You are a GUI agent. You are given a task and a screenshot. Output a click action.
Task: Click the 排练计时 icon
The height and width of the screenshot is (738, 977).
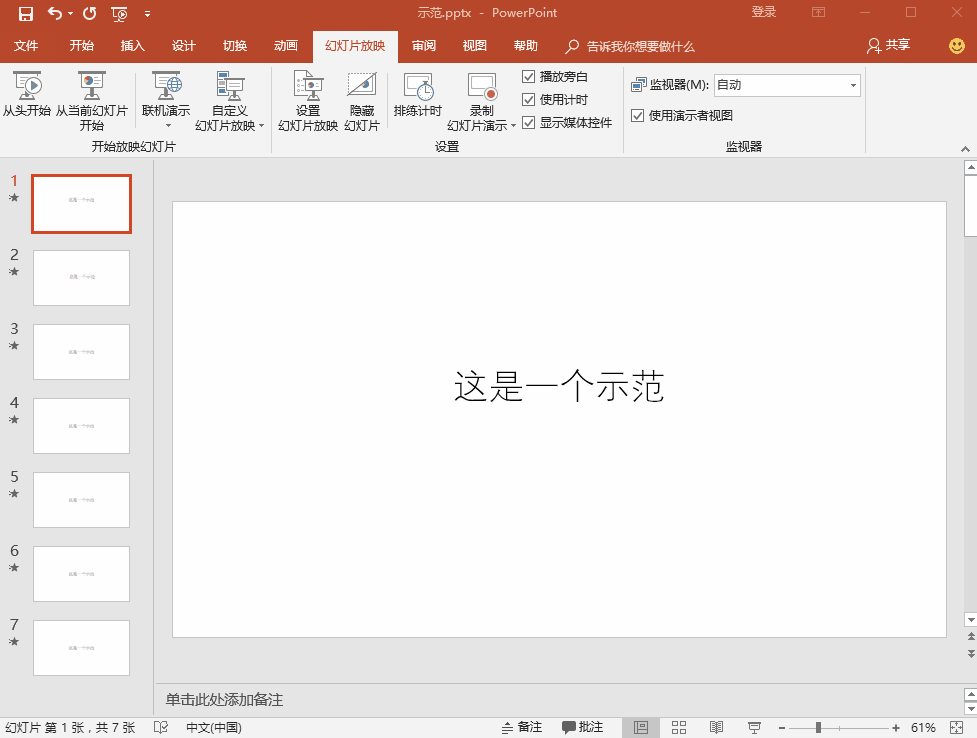point(417,87)
